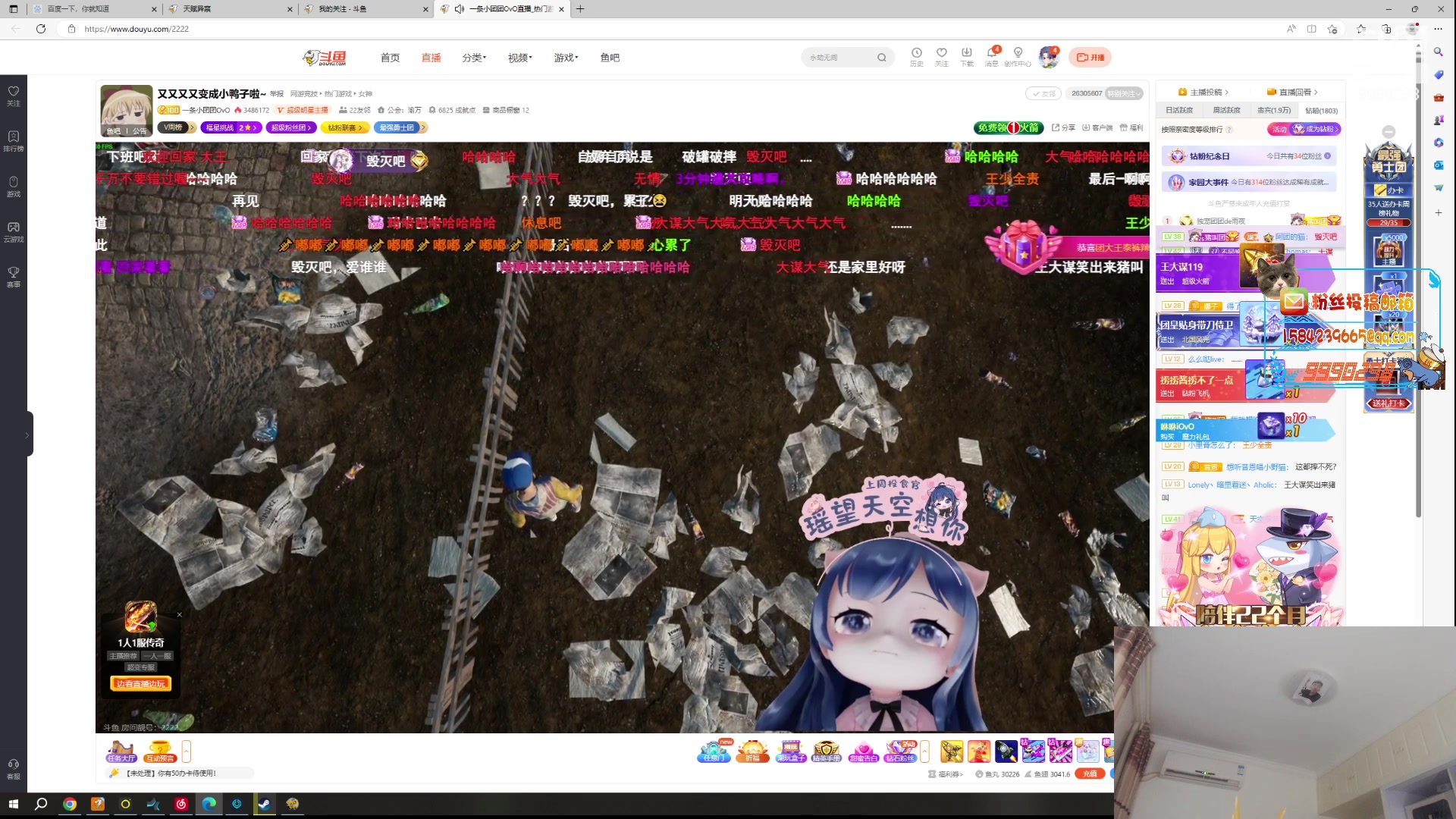Open the 潮玩盒子 activity icon
This screenshot has height=819, width=1456.
(x=790, y=752)
